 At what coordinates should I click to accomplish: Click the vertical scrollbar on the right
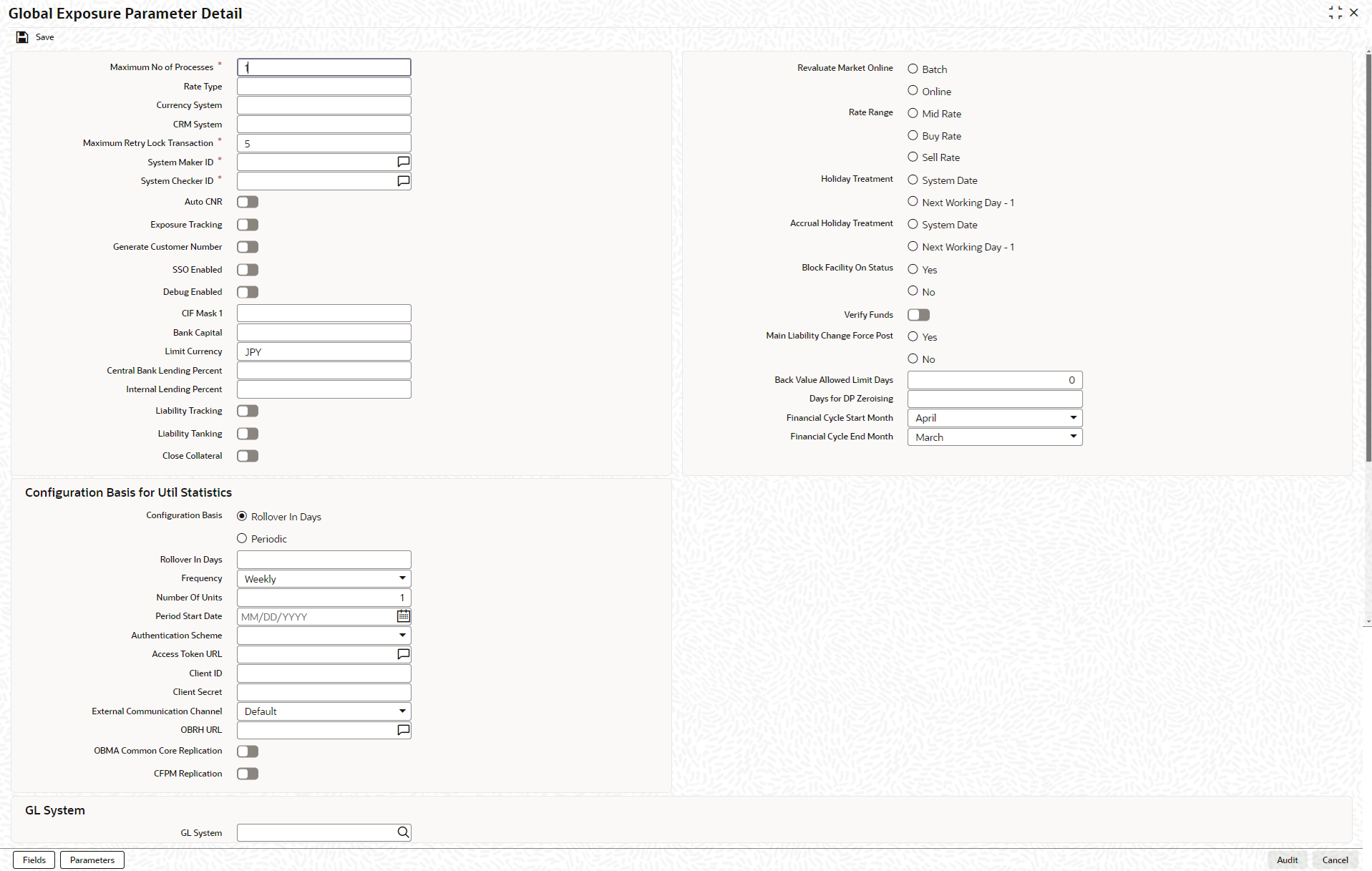(x=1368, y=258)
